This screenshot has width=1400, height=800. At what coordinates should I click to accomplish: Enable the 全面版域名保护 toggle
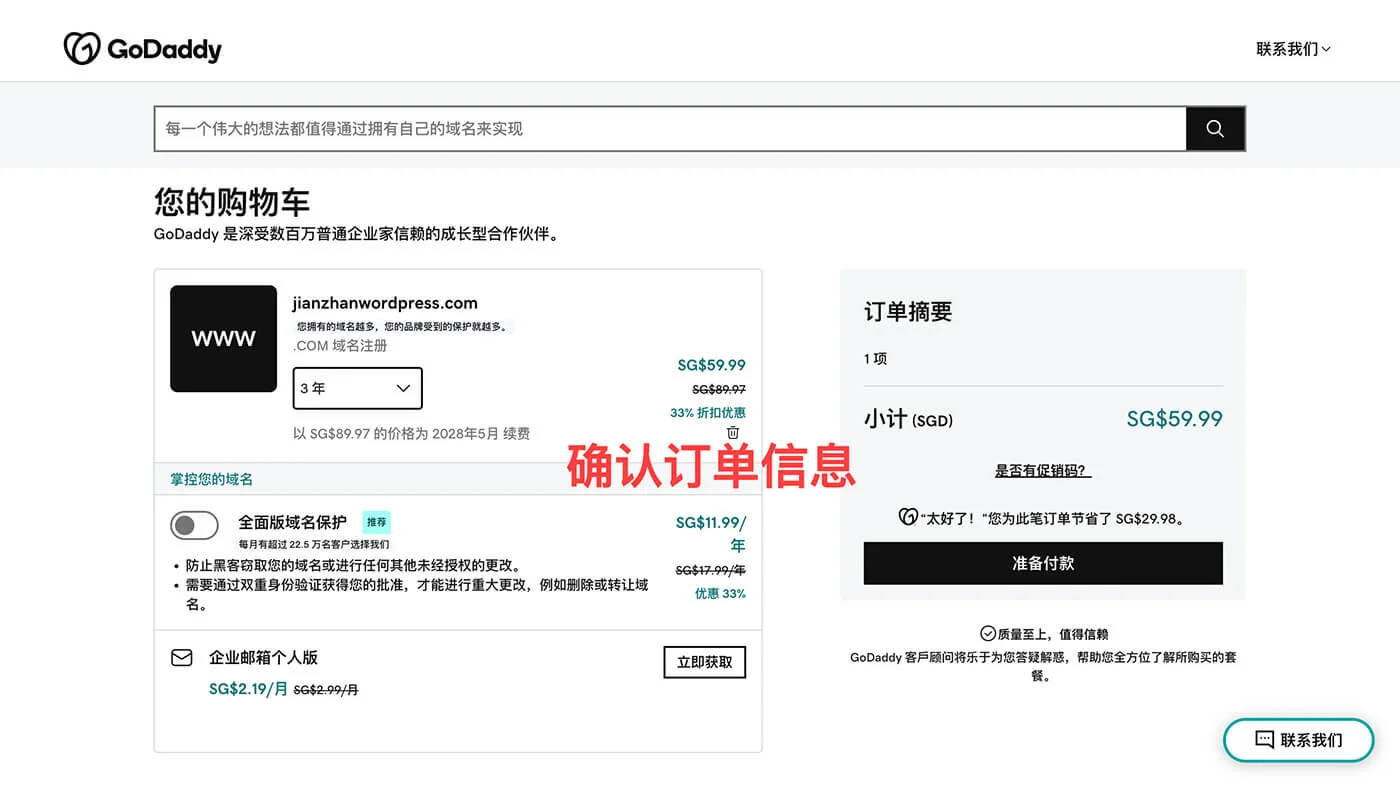[x=195, y=525]
